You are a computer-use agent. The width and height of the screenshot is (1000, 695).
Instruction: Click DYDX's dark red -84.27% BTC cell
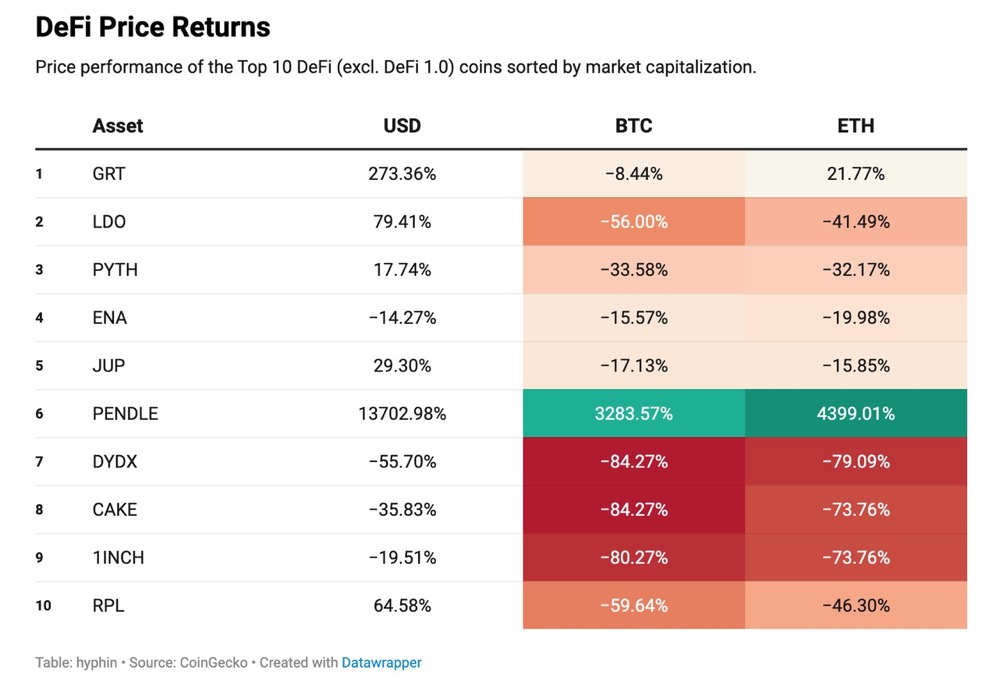[x=633, y=462]
